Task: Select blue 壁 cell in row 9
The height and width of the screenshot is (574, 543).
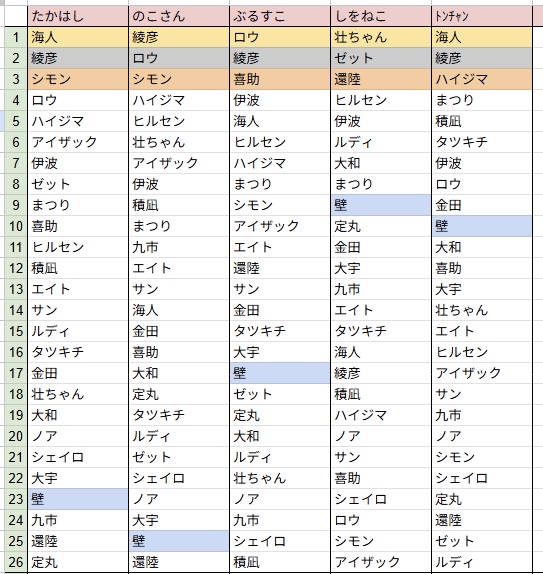Action: pos(381,205)
